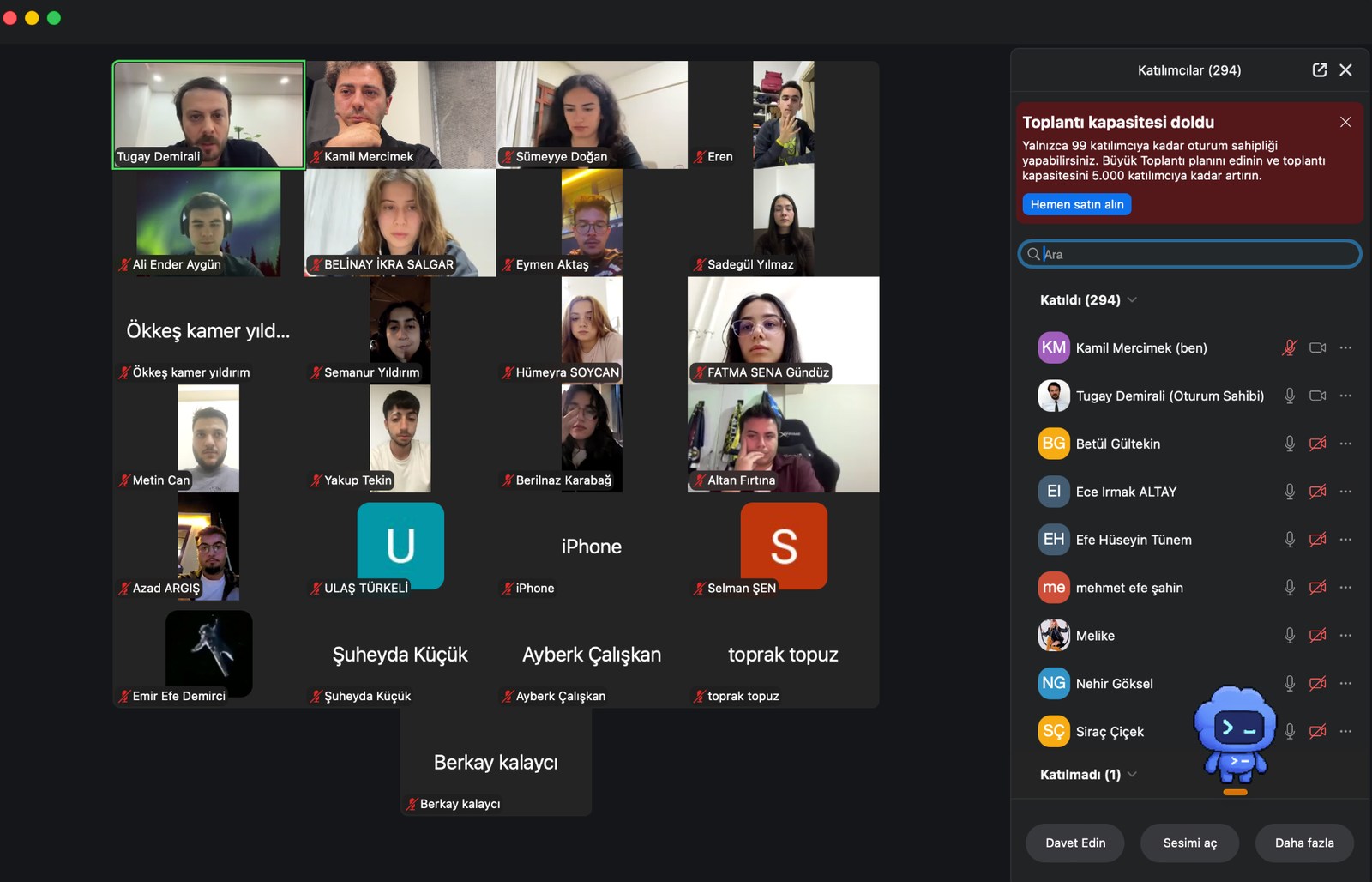Toggle Kamil Mercimek's video camera icon

pos(1318,347)
